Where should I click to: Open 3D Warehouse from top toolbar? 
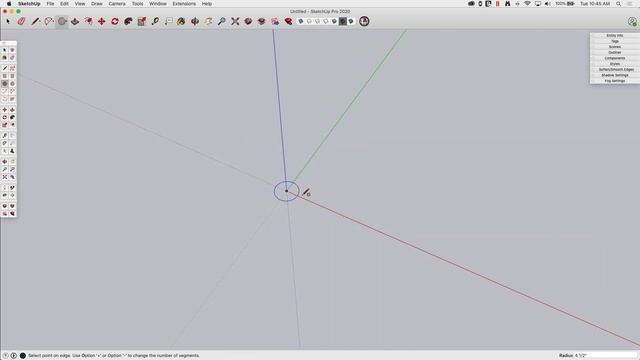[x=248, y=21]
